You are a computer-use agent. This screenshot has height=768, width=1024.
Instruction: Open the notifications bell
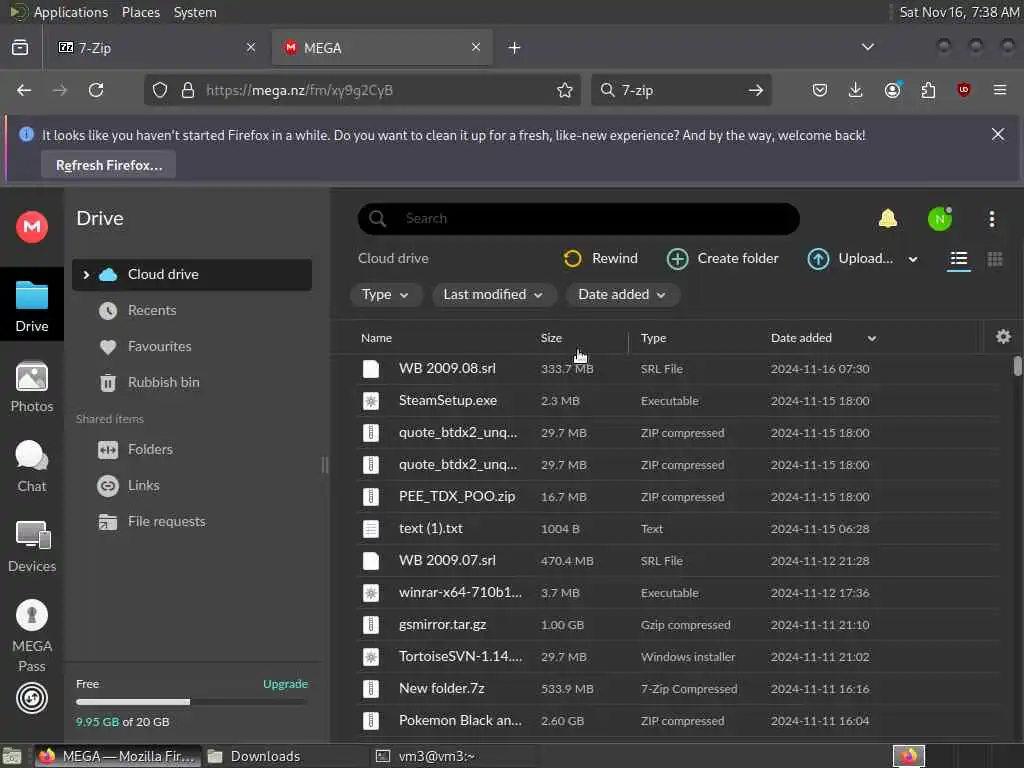(x=888, y=219)
